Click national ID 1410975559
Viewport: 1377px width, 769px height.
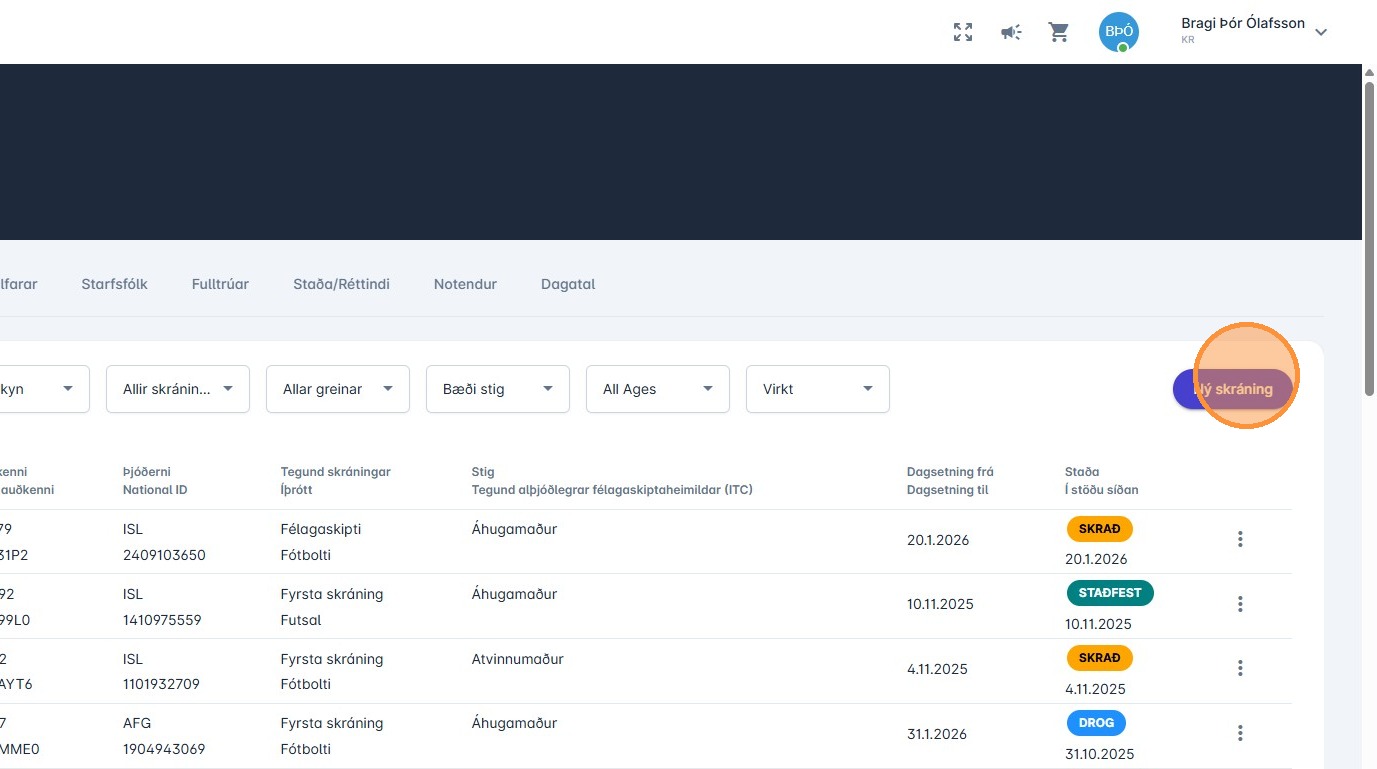click(x=162, y=620)
